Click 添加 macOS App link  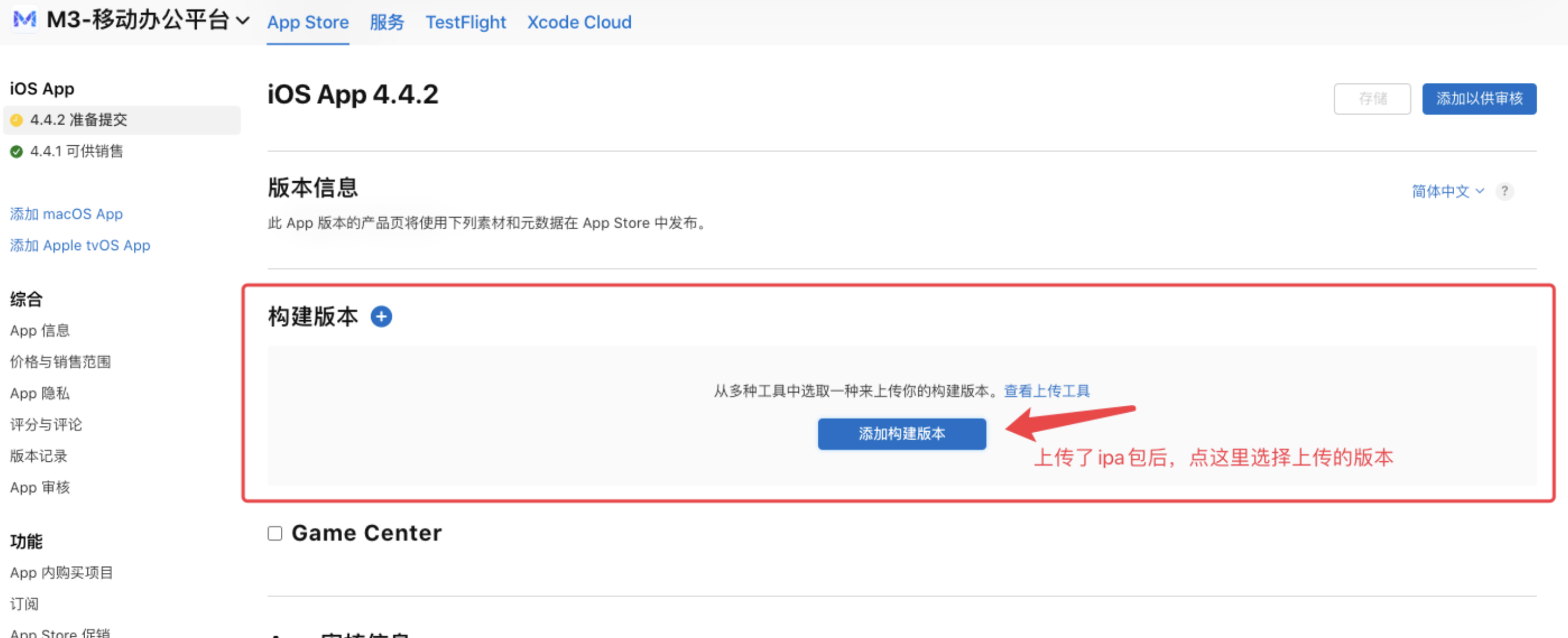66,214
